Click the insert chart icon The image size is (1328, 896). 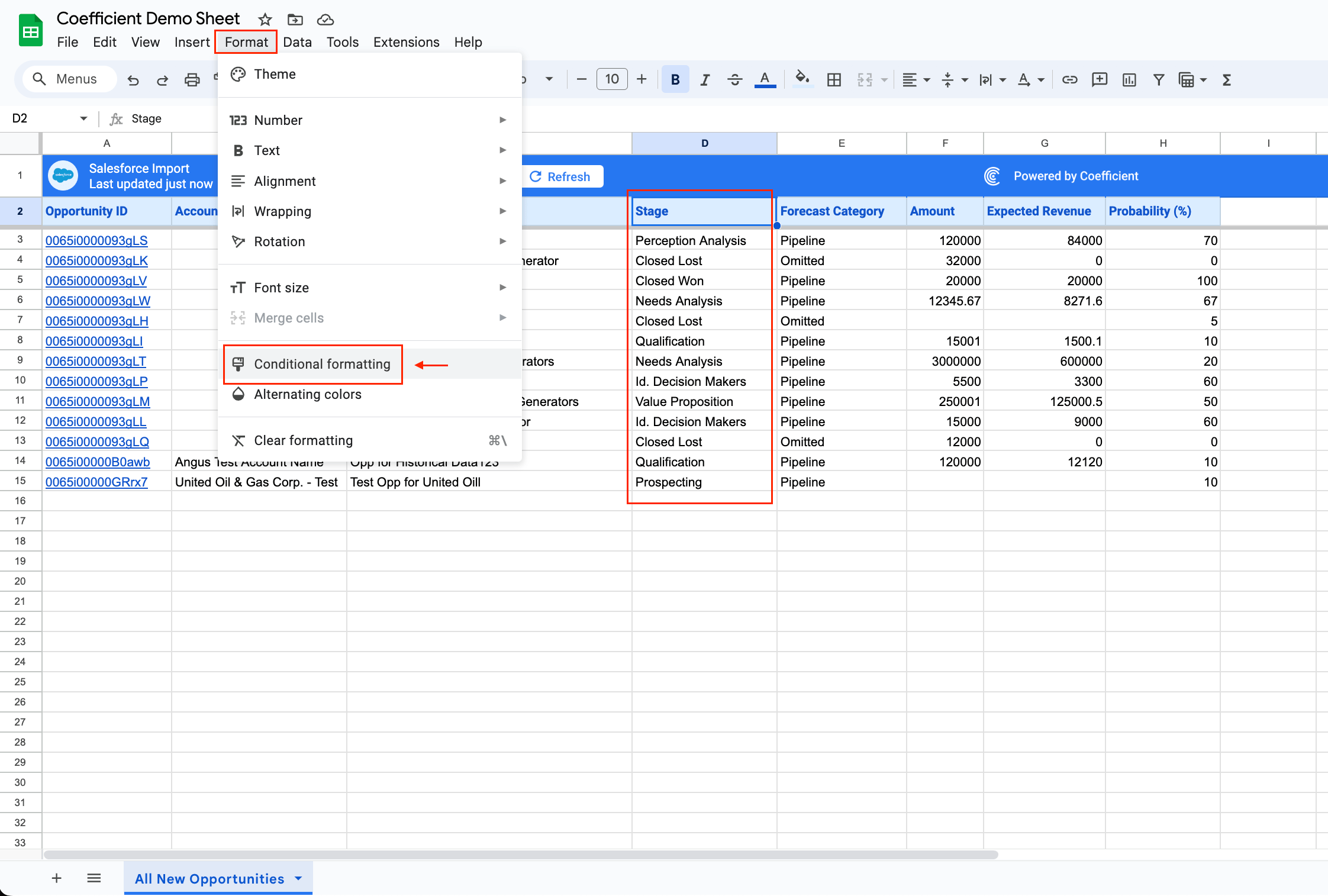[1129, 79]
